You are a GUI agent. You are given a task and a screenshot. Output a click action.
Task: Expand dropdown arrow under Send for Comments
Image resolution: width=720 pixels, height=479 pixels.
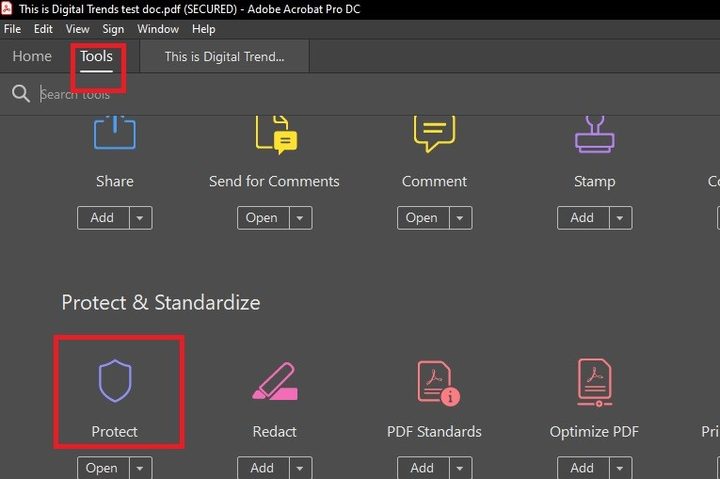tap(300, 218)
